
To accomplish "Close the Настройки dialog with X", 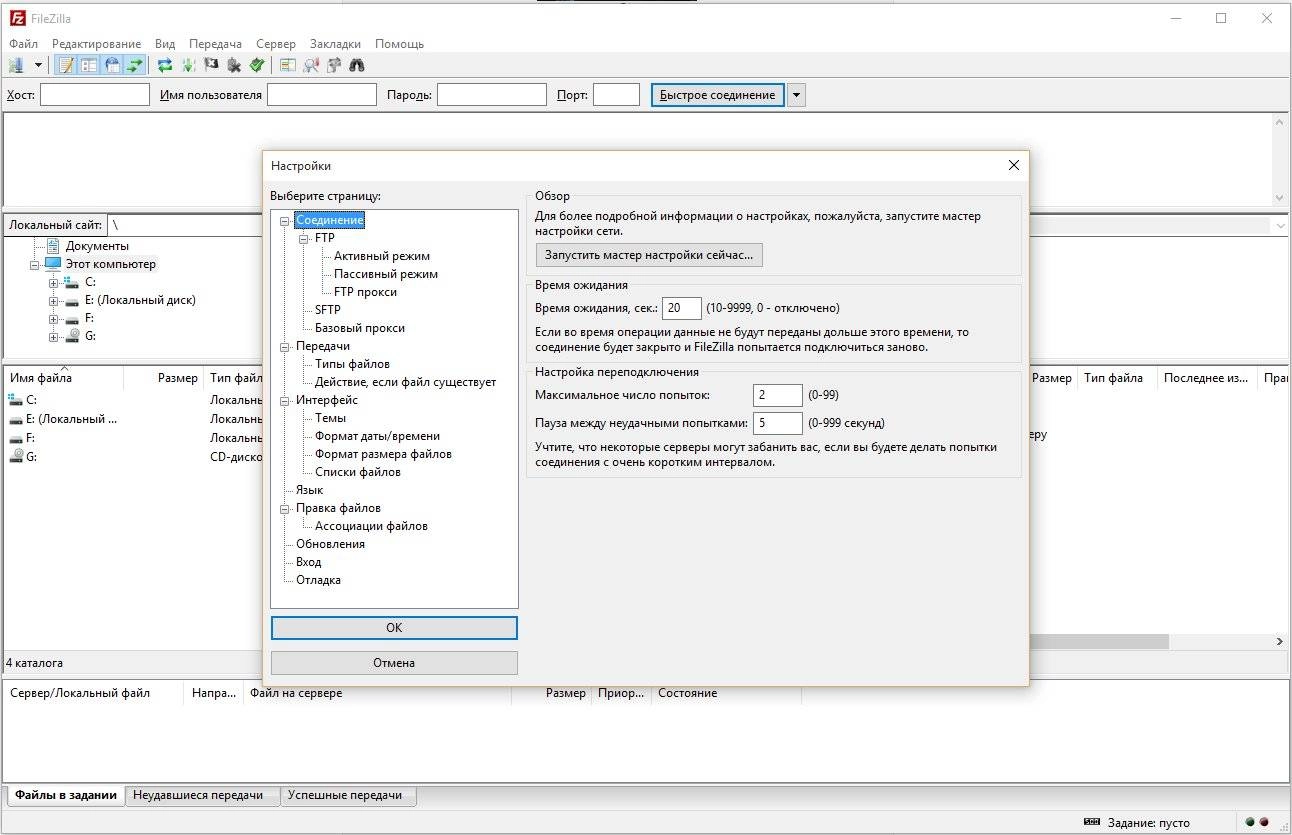I will (1013, 166).
